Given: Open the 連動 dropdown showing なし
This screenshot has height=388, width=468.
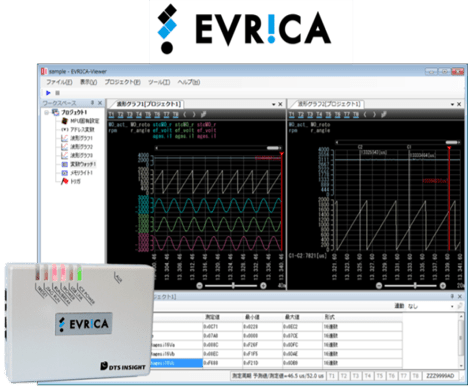Looking at the screenshot, I should [431, 306].
